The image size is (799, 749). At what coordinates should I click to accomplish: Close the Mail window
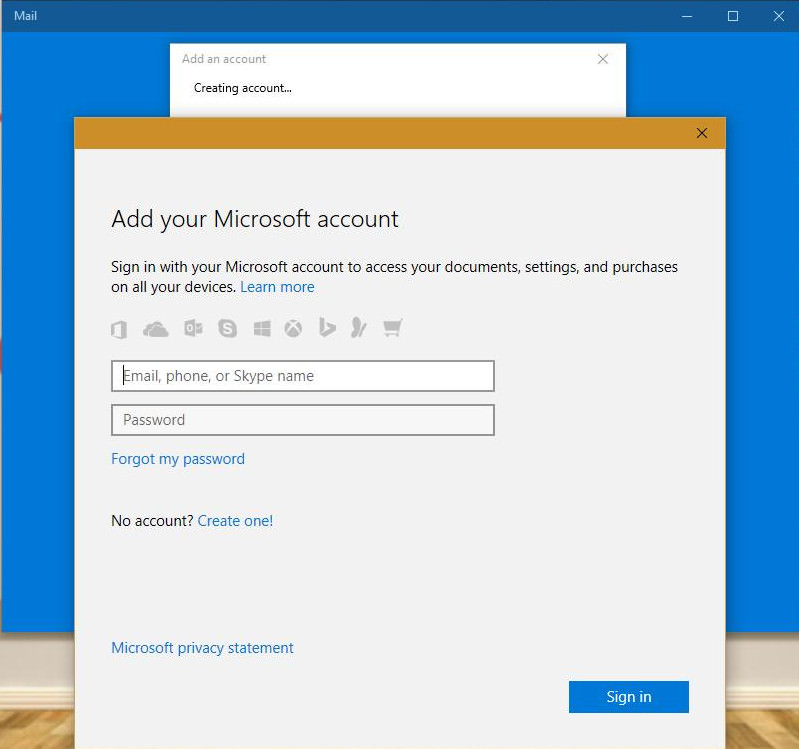779,16
